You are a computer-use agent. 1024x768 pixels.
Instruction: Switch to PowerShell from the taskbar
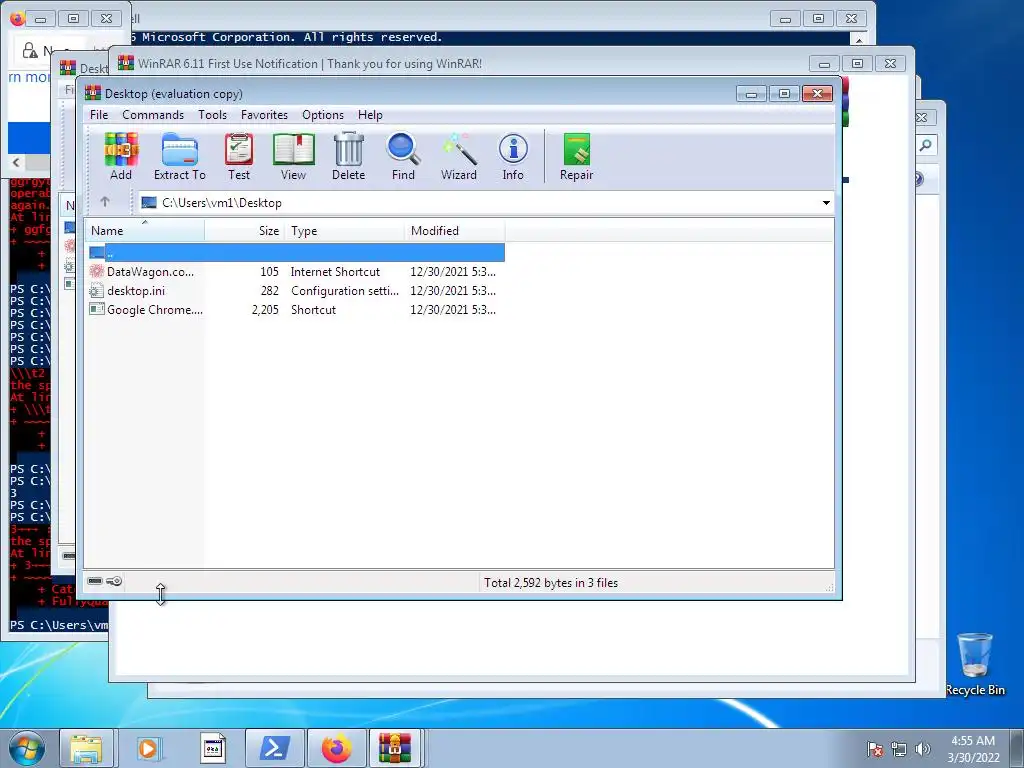274,748
